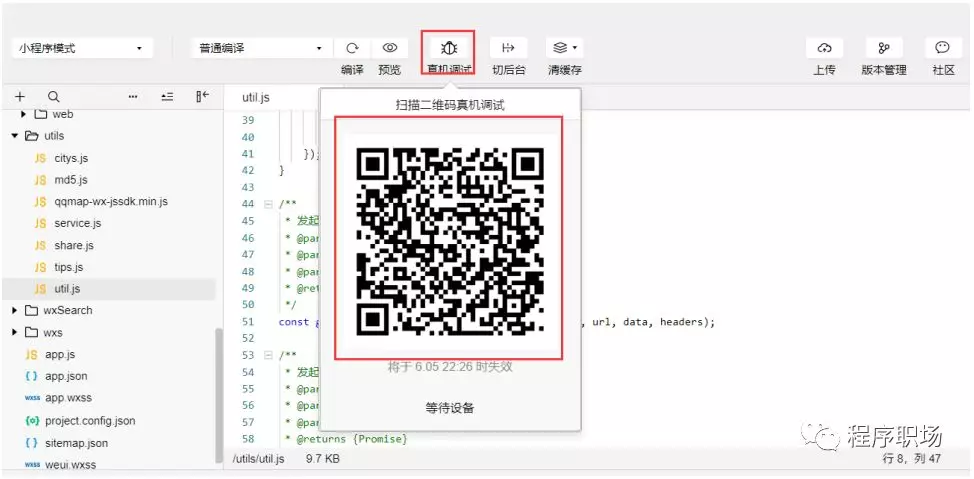
Task: Click the 等待设备 status text
Action: point(450,408)
